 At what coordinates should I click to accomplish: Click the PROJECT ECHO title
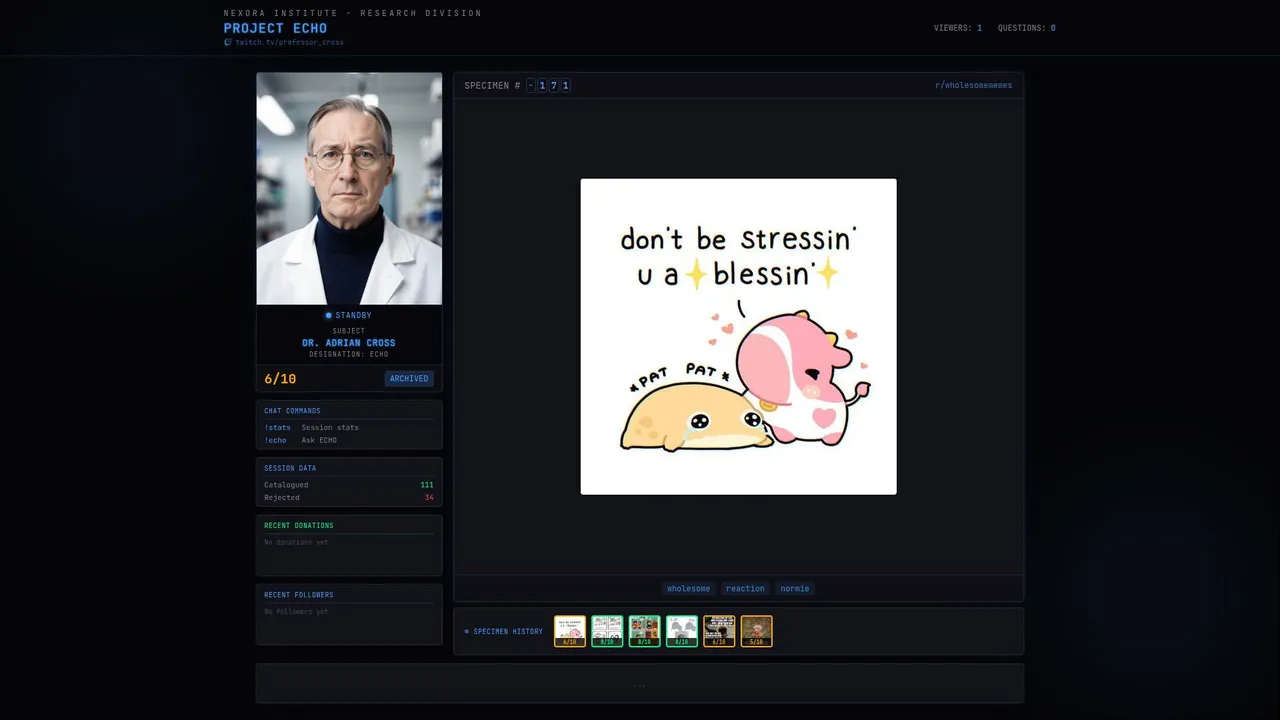click(x=275, y=28)
